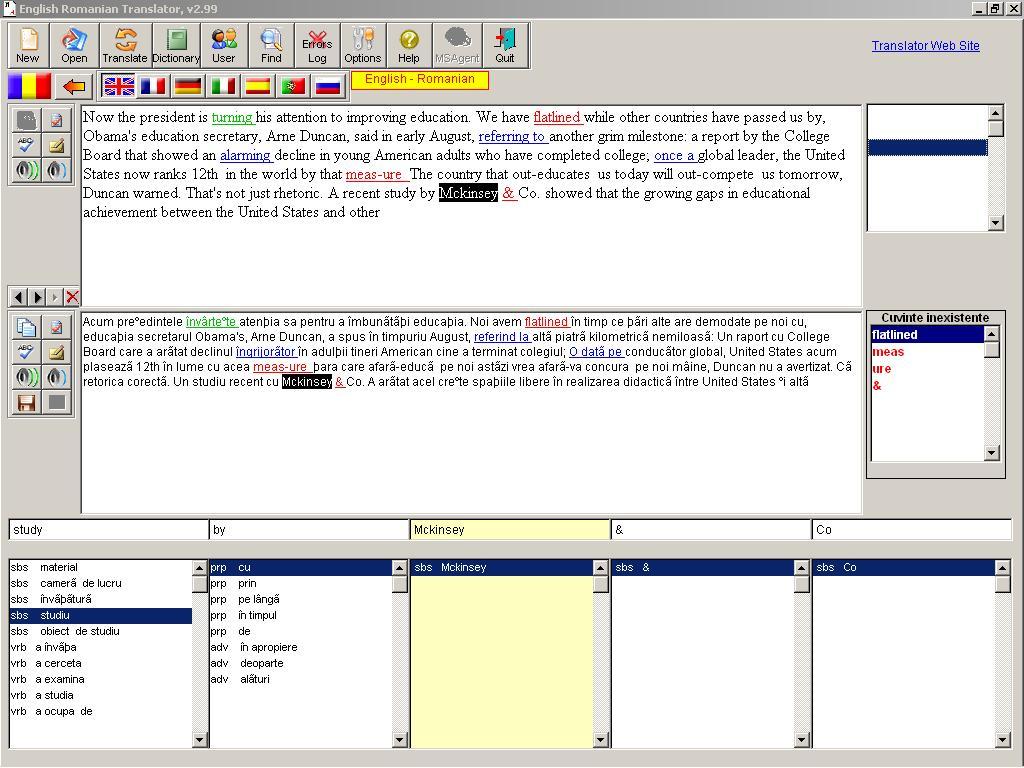Click inside the Mckinsey input field
The image size is (1024, 768).
[510, 529]
